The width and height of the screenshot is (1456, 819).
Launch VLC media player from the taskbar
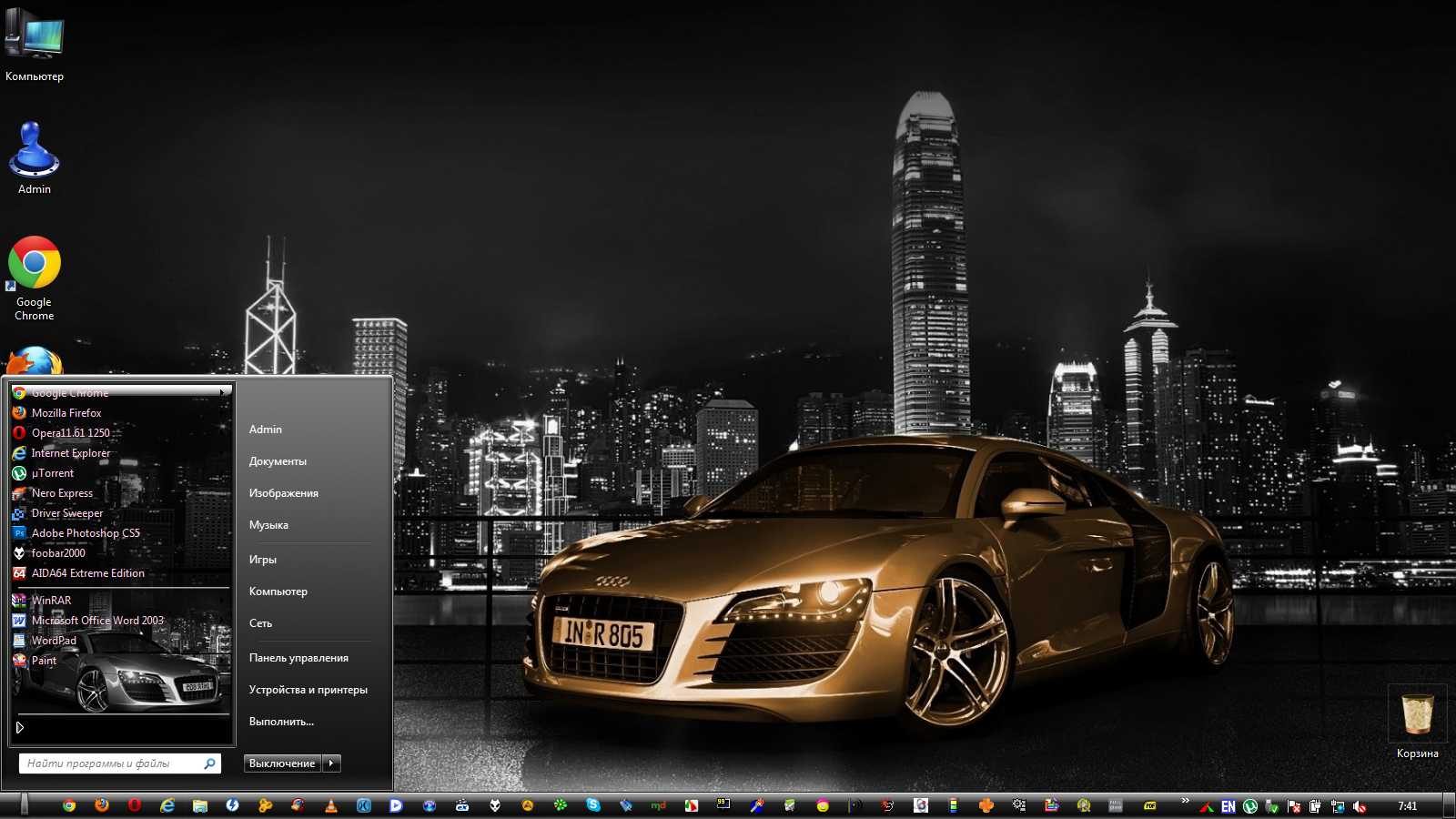tap(331, 805)
